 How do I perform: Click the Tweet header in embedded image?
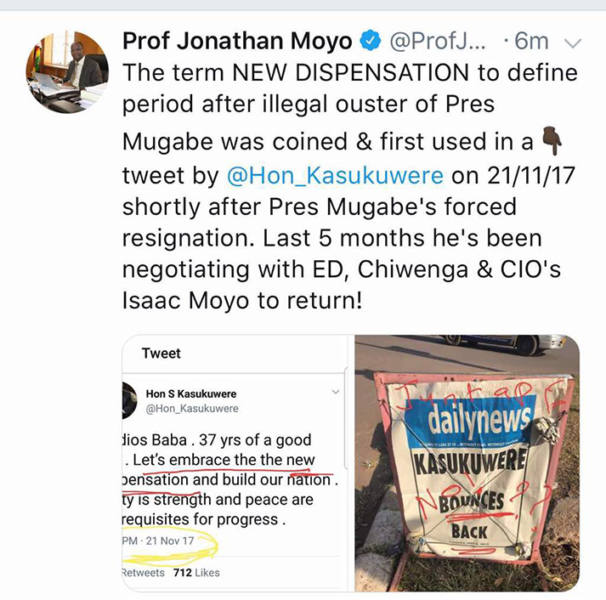(161, 353)
